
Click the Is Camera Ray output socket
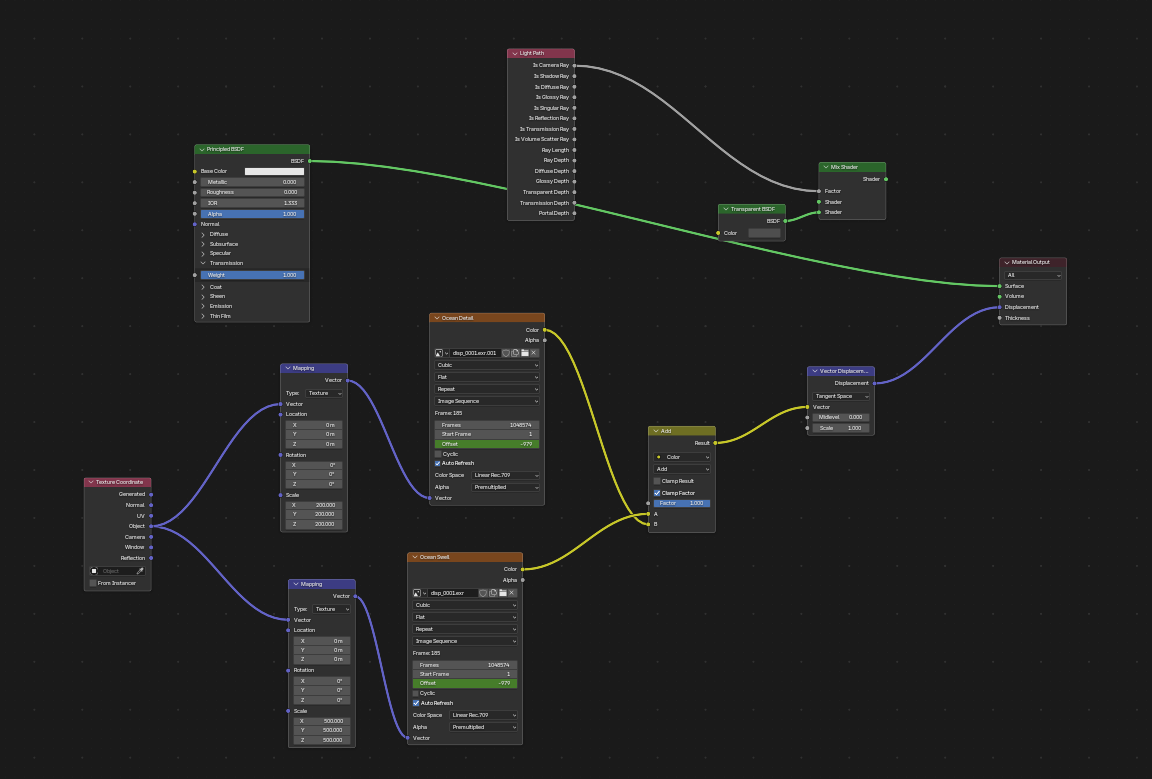pos(575,65)
